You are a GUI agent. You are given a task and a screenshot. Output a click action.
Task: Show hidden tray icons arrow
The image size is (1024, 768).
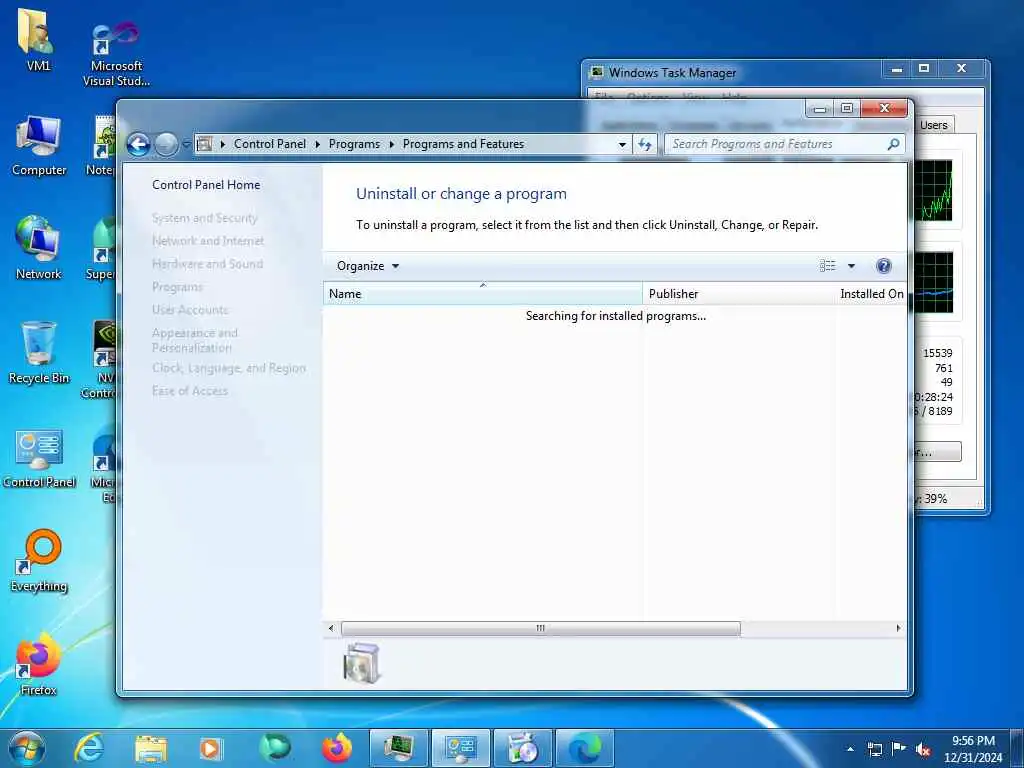850,749
